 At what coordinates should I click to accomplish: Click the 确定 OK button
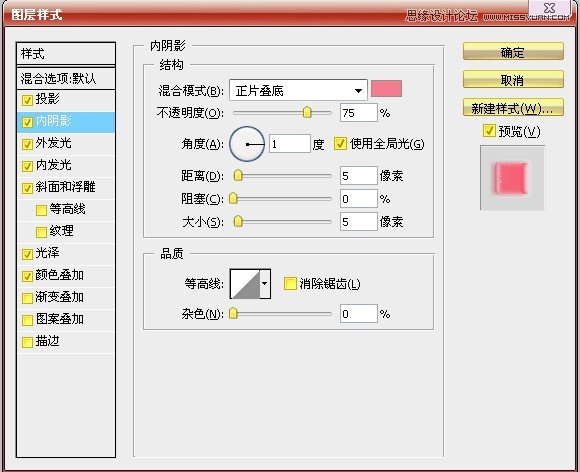coord(513,52)
